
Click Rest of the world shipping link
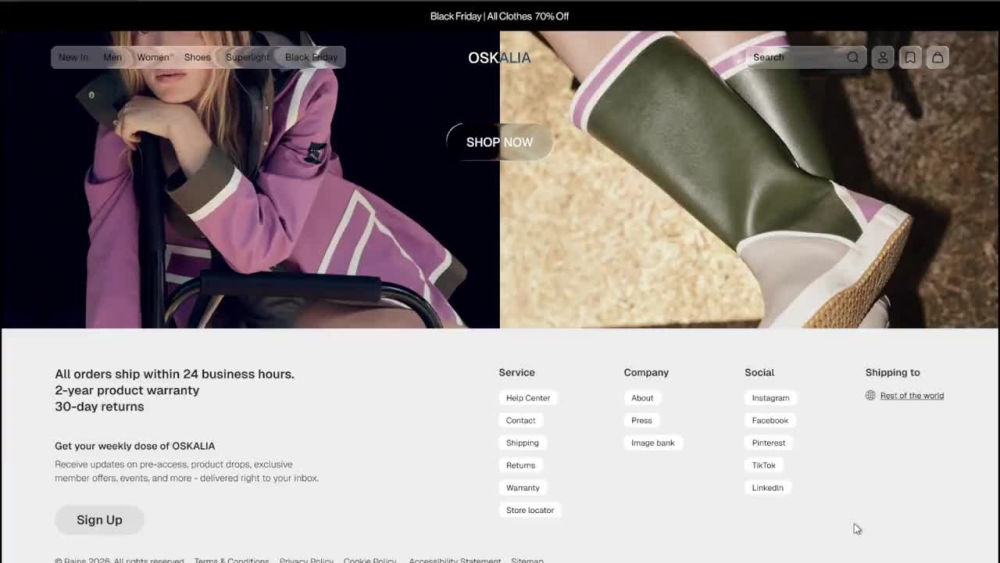click(912, 395)
